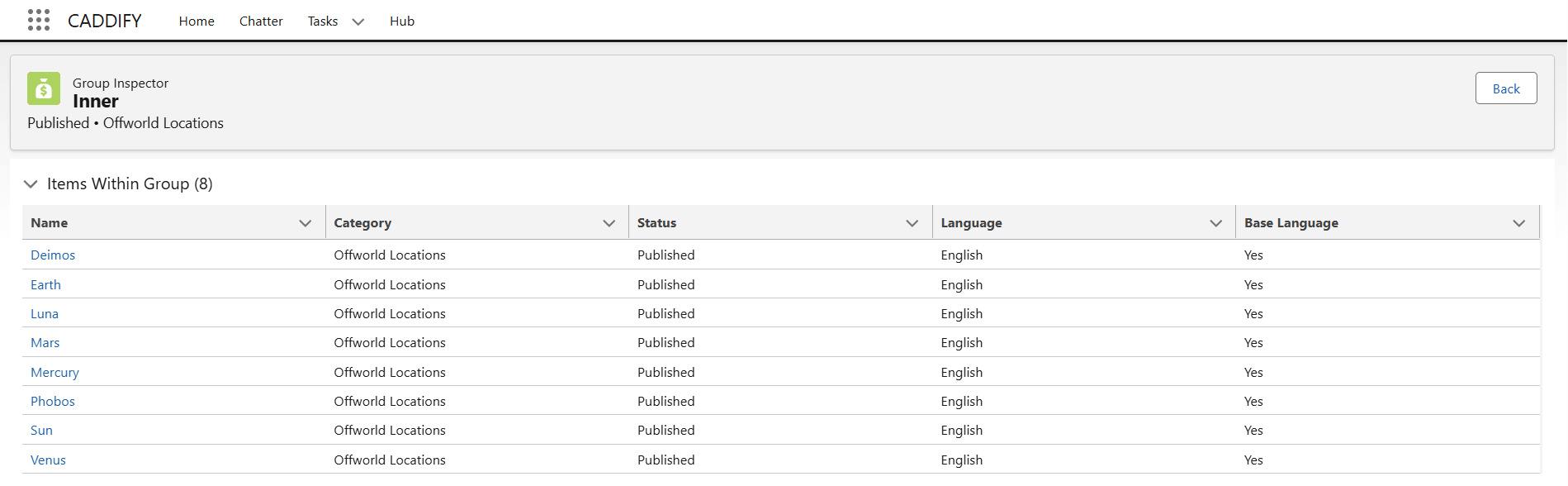
Task: Go to the Home tab
Action: (x=197, y=21)
